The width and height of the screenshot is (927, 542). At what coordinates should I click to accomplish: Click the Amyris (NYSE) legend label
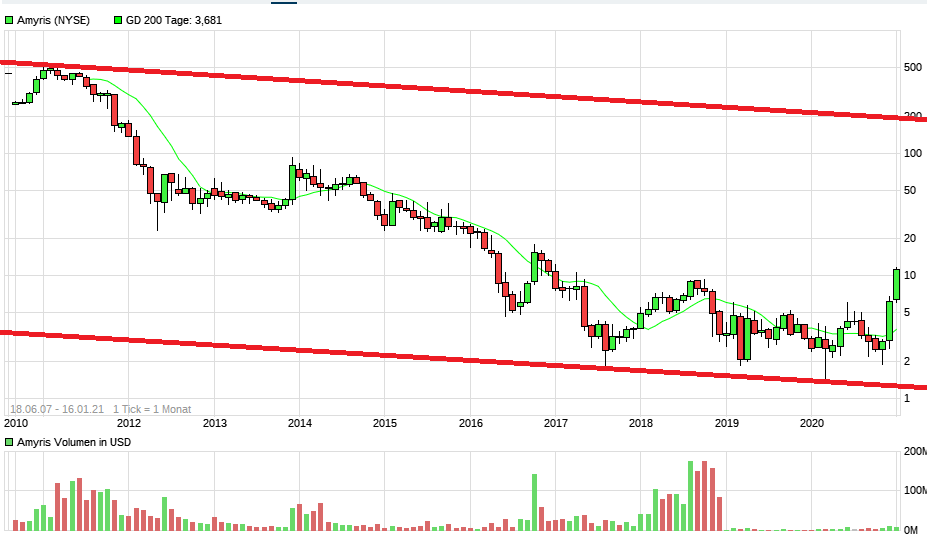point(53,20)
